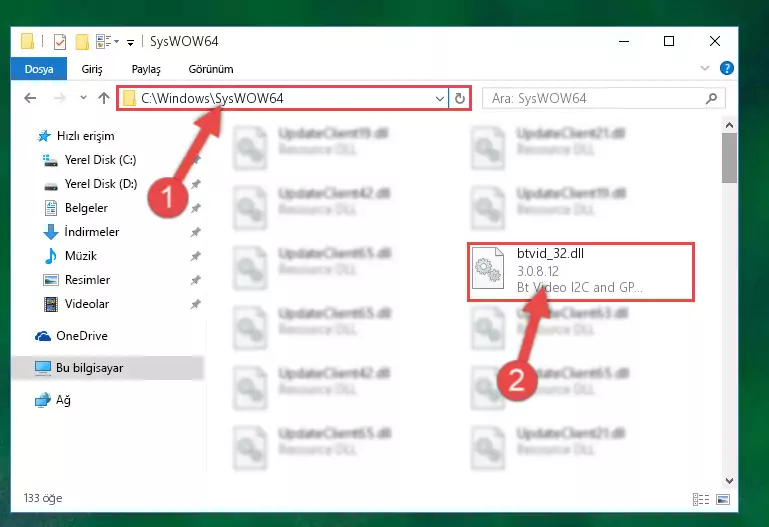769x527 pixels.
Task: Open the Görünüm ribbon tab
Action: tap(211, 69)
